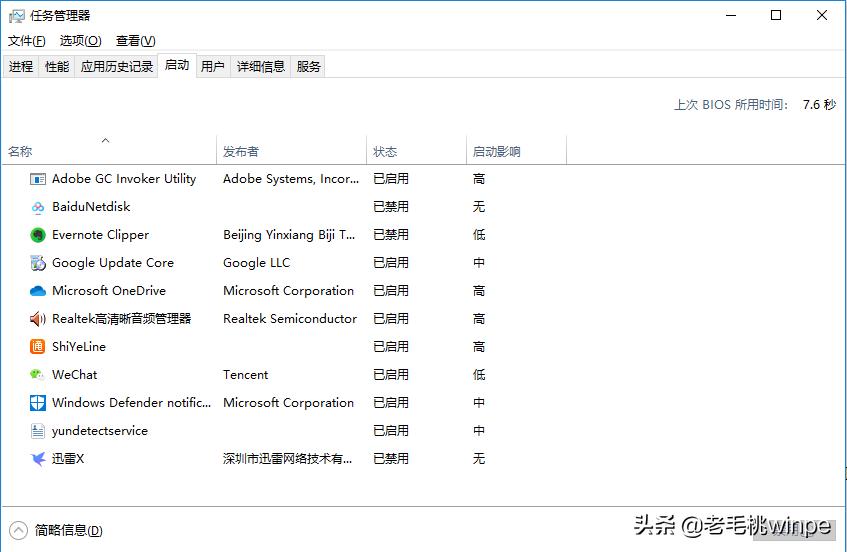Open the 文件(F) menu
The height and width of the screenshot is (552, 847).
tap(26, 41)
